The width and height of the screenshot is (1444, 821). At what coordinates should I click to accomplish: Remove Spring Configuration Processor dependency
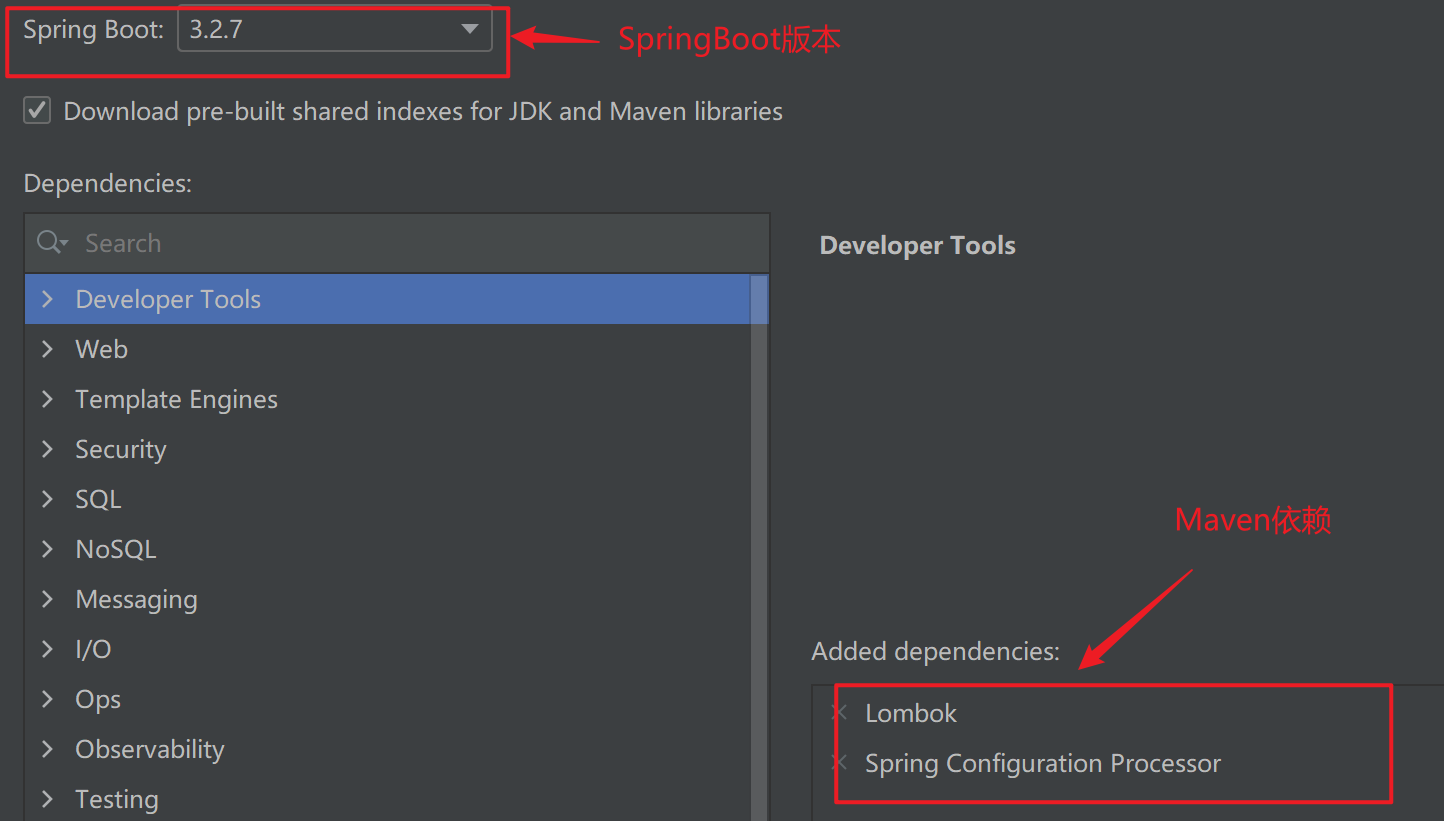pyautogui.click(x=839, y=763)
